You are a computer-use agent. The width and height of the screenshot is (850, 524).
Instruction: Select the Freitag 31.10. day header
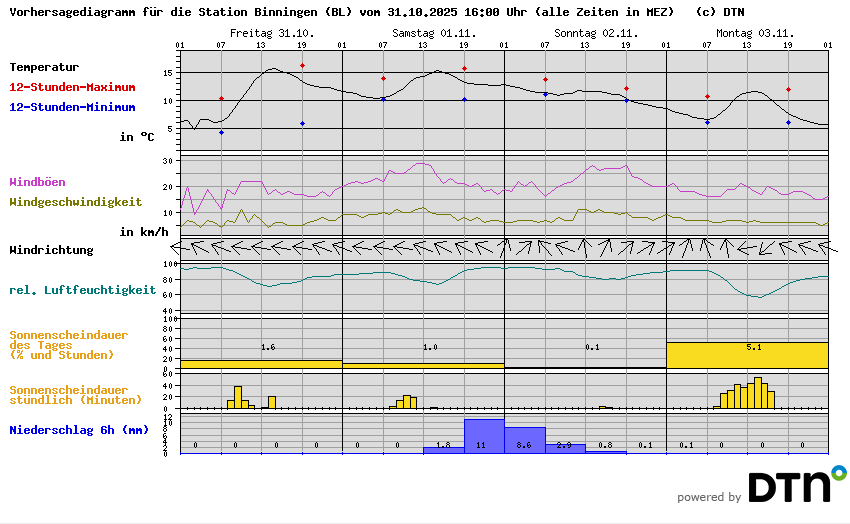click(x=271, y=33)
